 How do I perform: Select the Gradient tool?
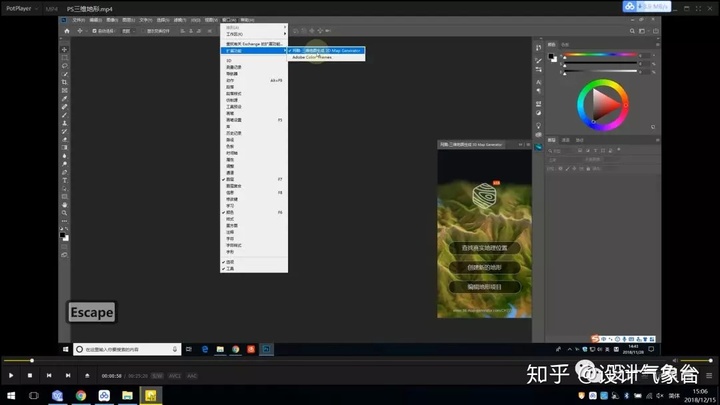click(64, 148)
